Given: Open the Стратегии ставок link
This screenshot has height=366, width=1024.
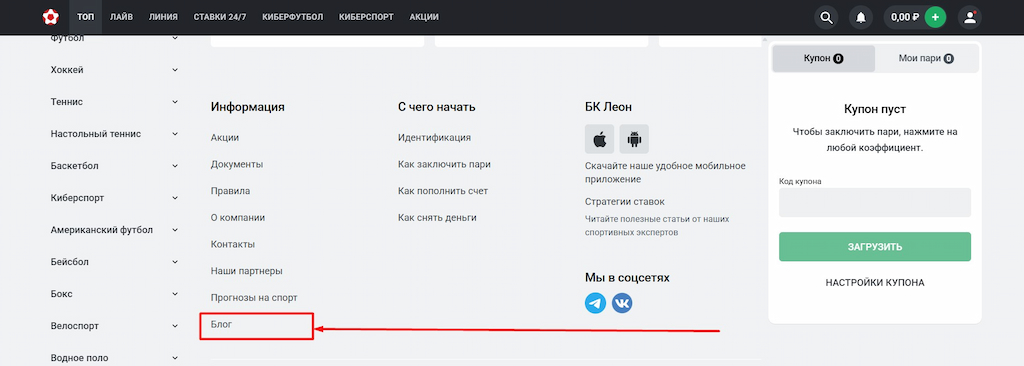Looking at the screenshot, I should [625, 201].
